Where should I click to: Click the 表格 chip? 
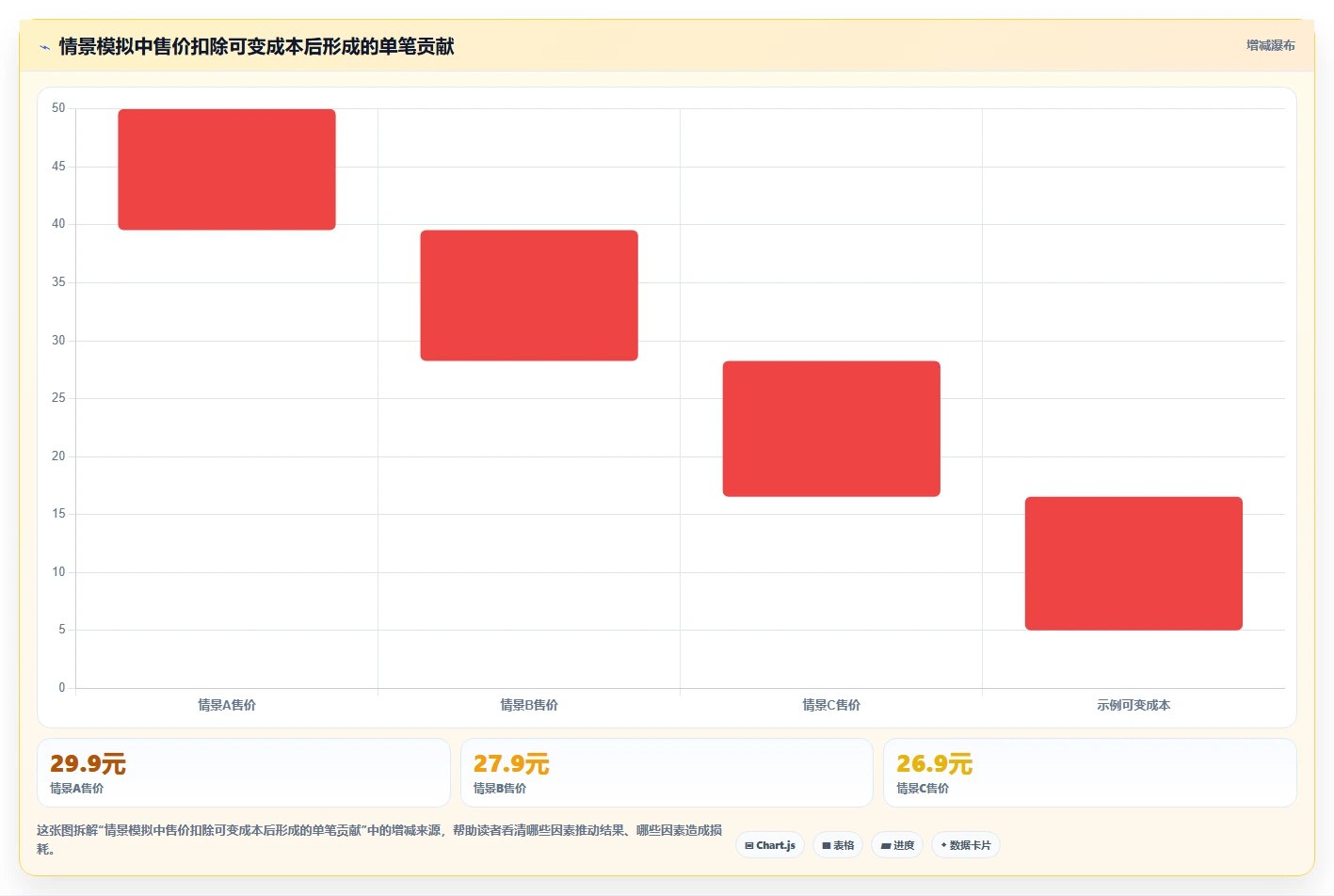point(838,845)
